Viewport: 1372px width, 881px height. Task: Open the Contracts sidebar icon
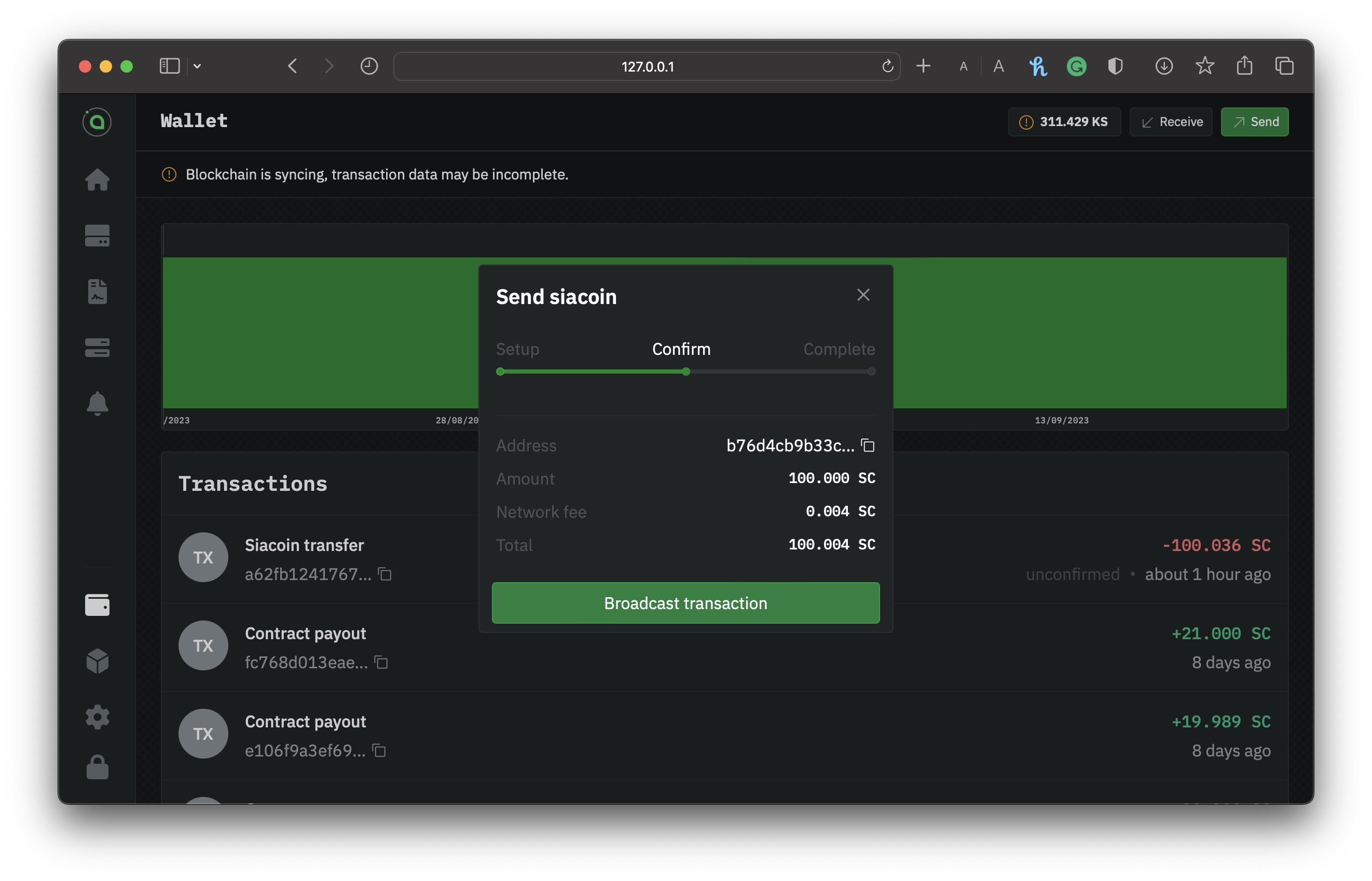click(97, 292)
